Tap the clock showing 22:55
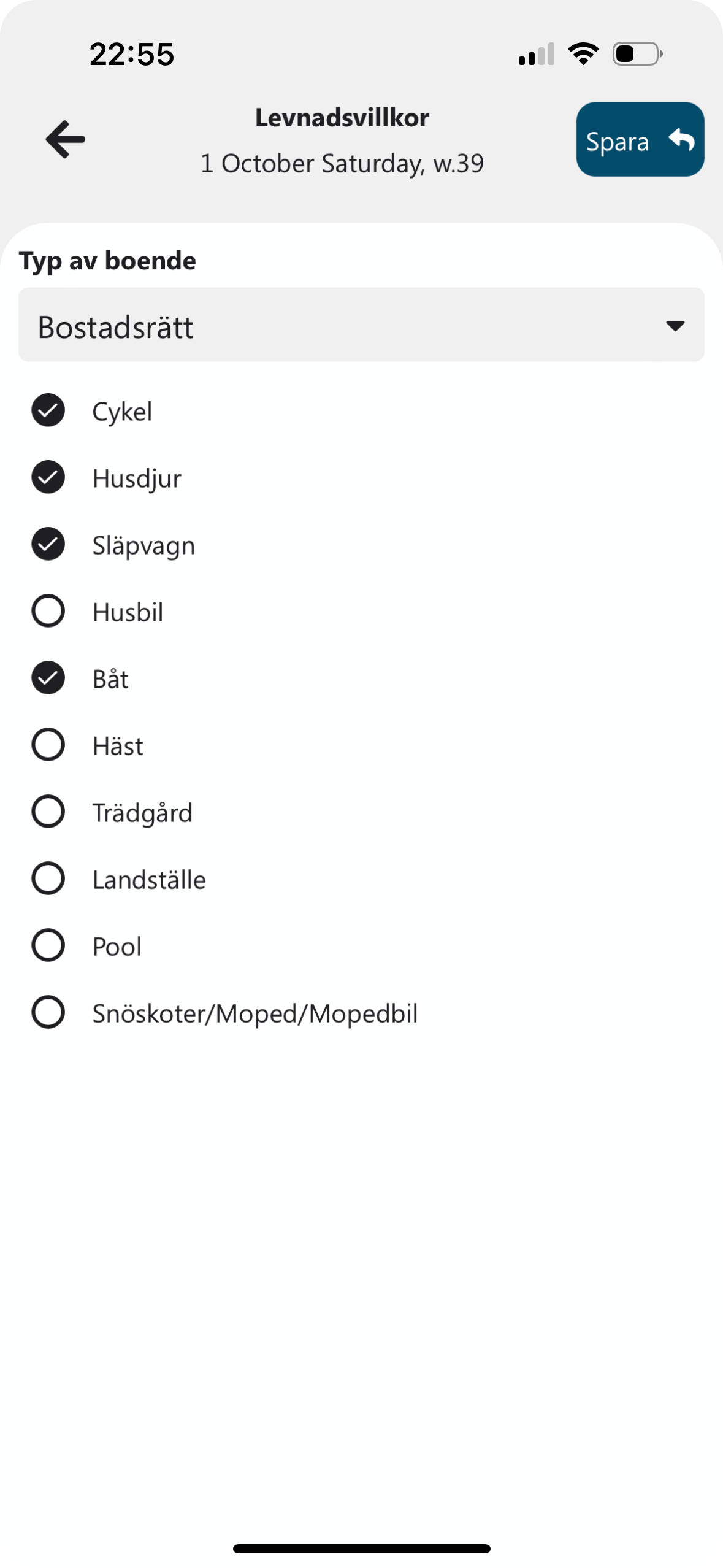 click(x=132, y=54)
